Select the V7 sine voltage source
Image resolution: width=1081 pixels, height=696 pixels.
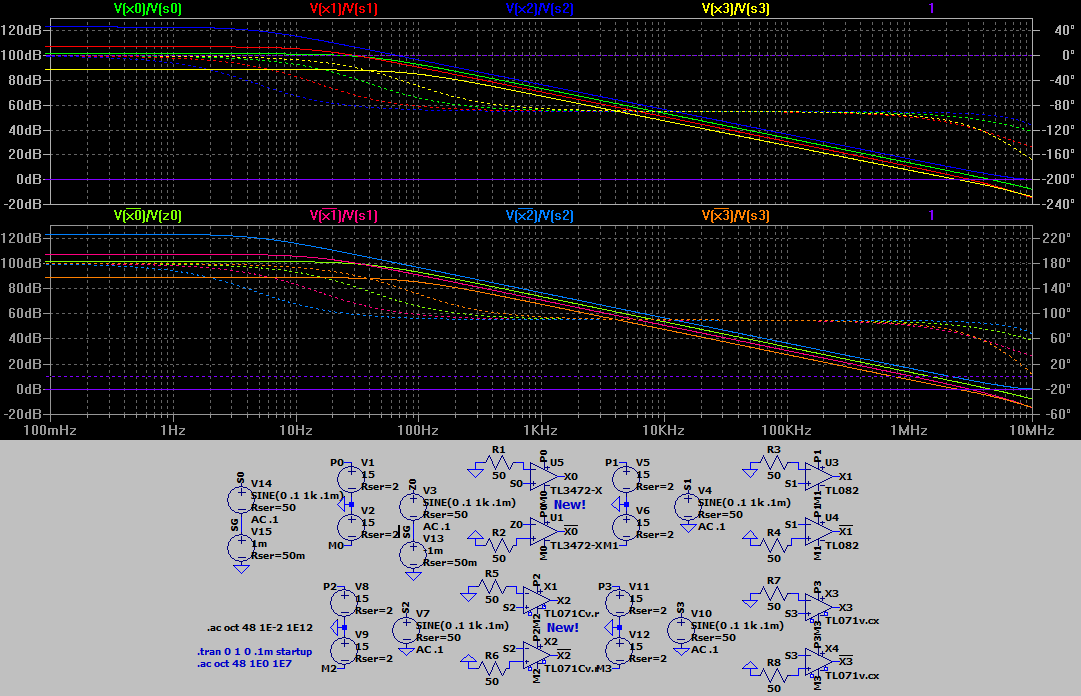pos(405,629)
